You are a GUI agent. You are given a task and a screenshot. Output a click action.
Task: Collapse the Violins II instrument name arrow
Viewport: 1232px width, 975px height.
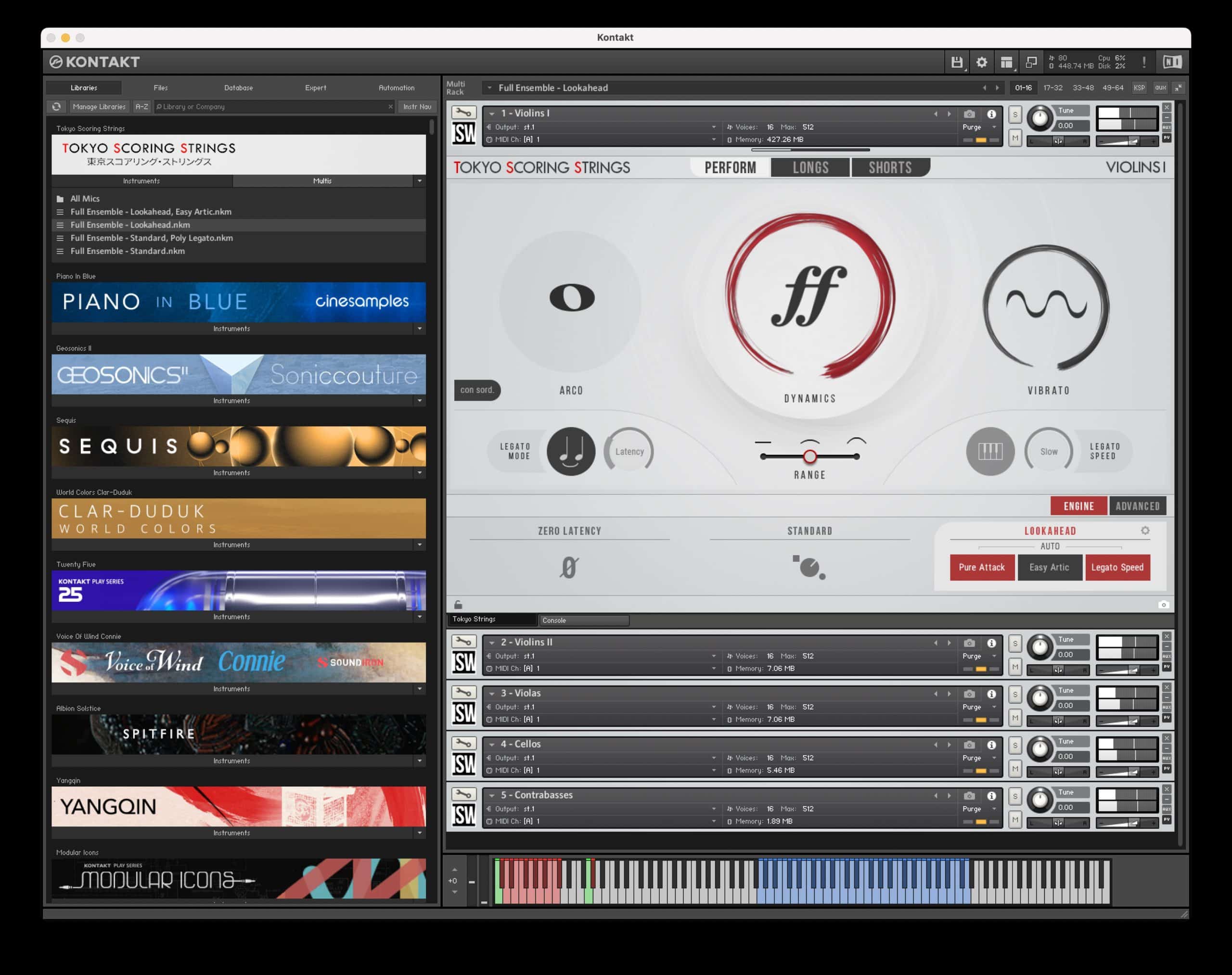click(491, 643)
